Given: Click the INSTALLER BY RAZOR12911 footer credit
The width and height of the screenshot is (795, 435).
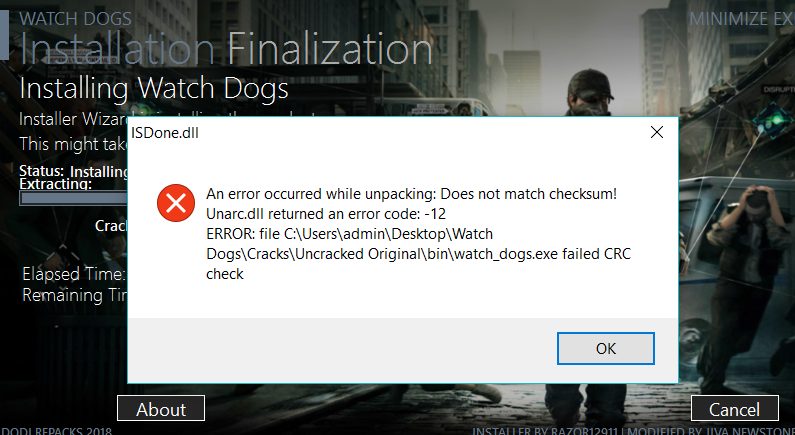Looking at the screenshot, I should [x=545, y=430].
